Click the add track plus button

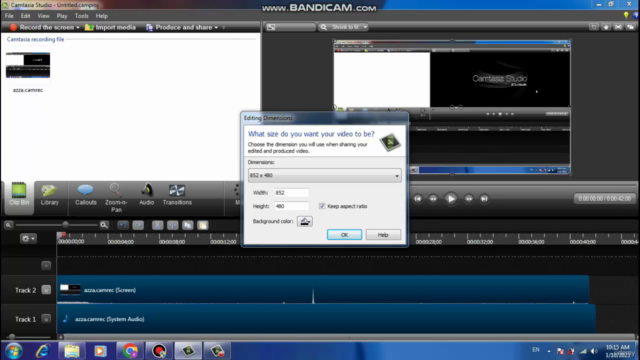(x=46, y=266)
